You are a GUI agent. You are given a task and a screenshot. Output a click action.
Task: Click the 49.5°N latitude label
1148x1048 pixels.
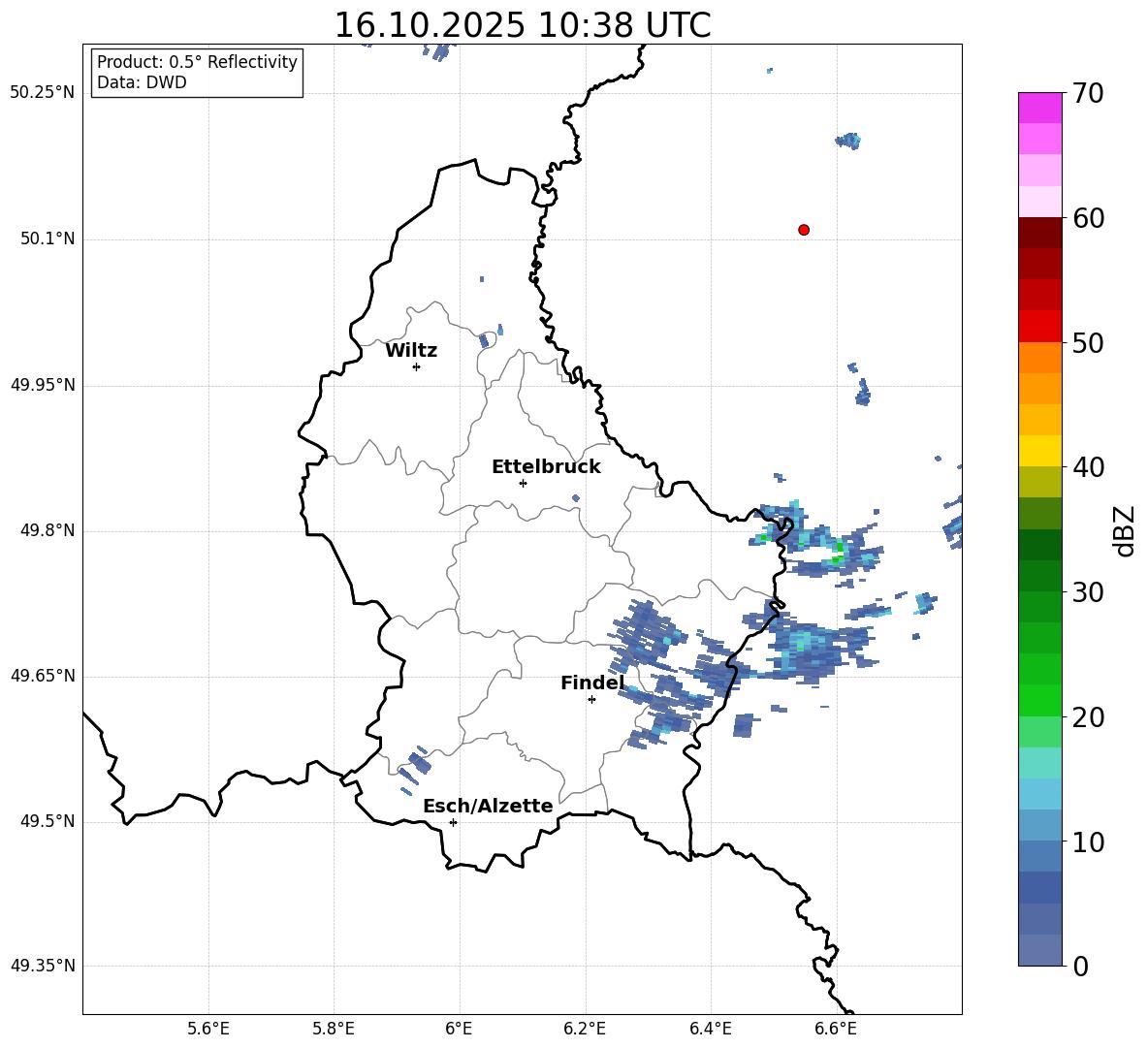tap(48, 821)
